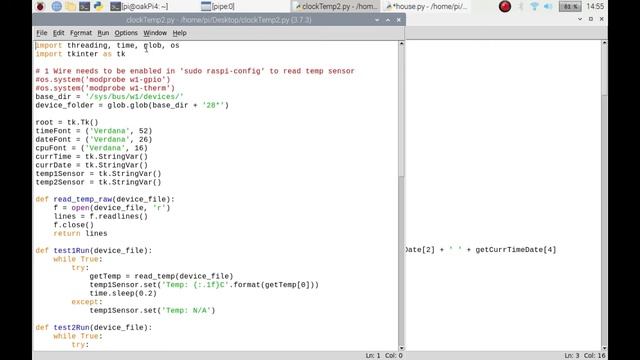Click the 'cpuFont' Verdana 16 line
Screen dimensions: 640x360
[x=91, y=148]
